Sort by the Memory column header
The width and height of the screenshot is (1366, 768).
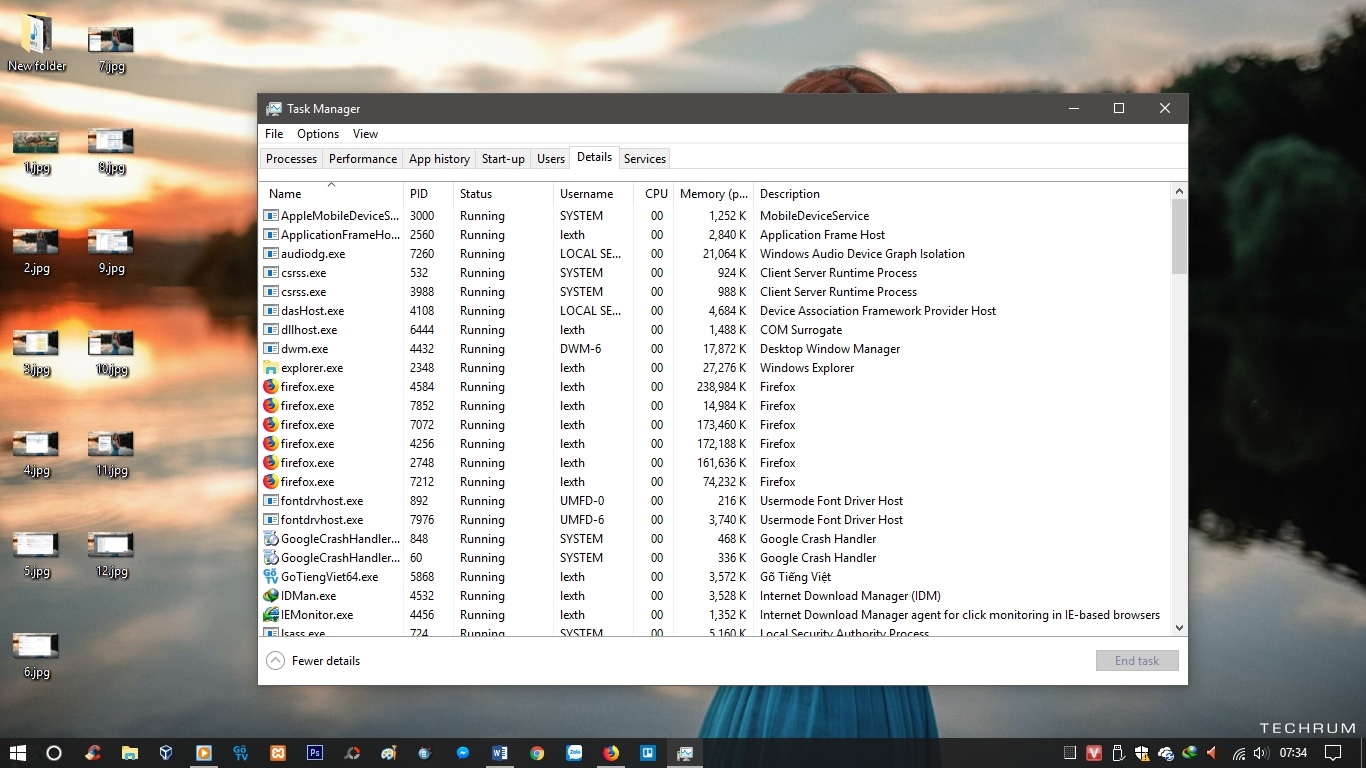713,194
